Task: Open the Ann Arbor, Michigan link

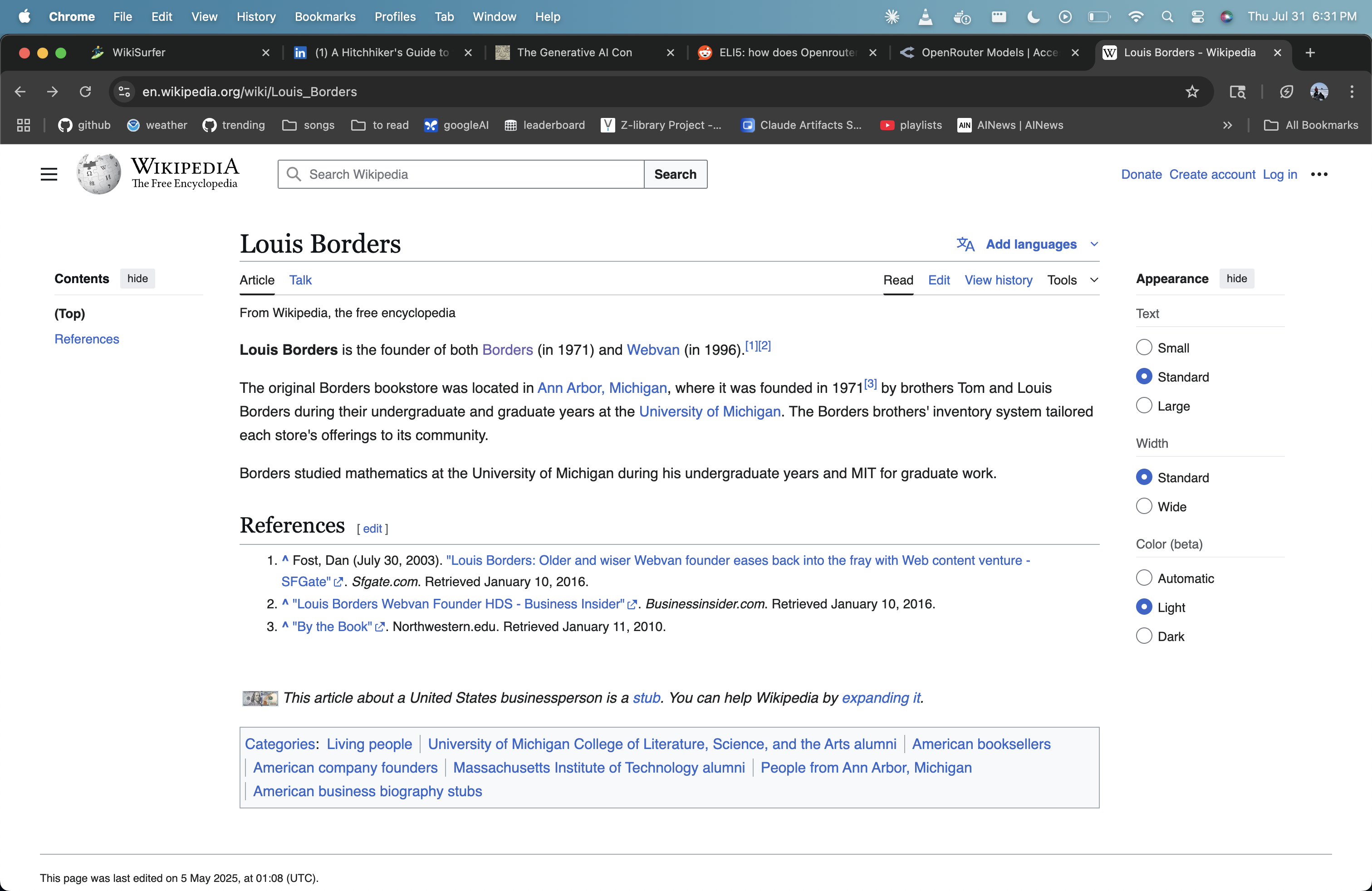Action: [602, 388]
